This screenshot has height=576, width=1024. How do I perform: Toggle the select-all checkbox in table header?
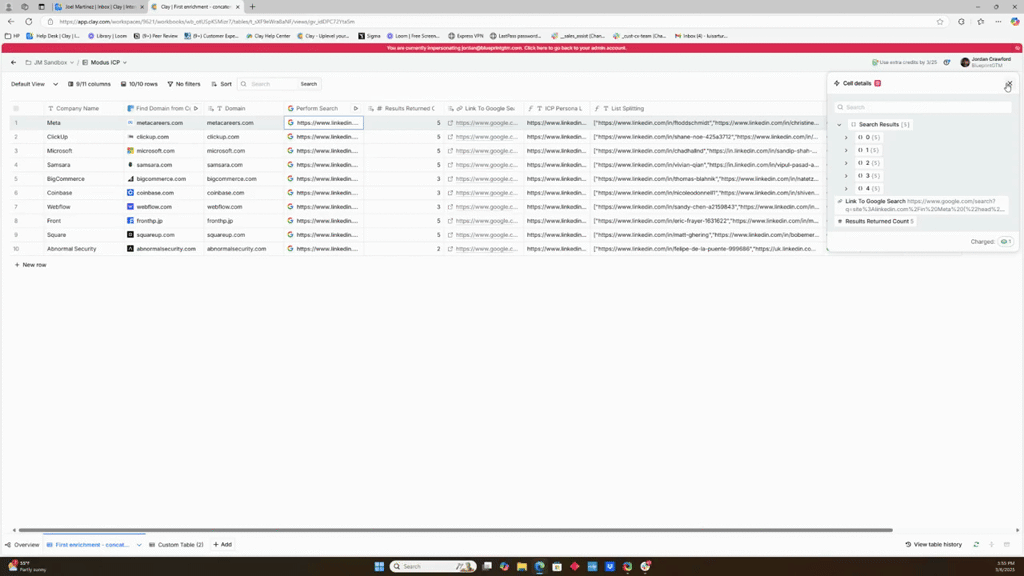[16, 108]
